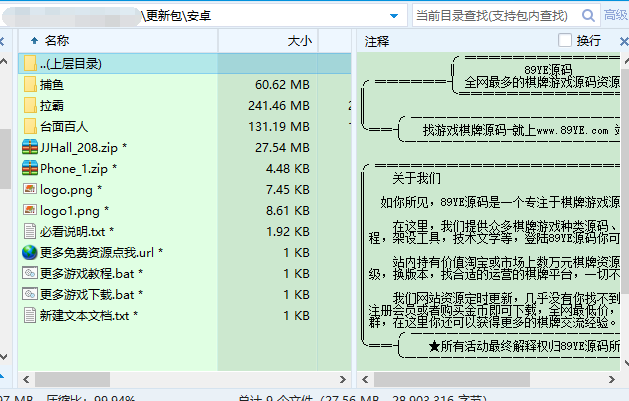This screenshot has width=629, height=401.
Task: Click the logo.png image file icon
Action: pos(30,189)
